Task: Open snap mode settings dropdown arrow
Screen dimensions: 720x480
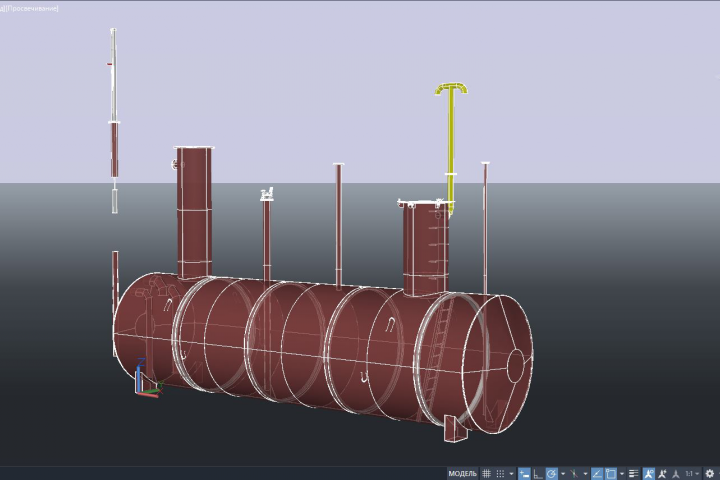Action: (511, 474)
